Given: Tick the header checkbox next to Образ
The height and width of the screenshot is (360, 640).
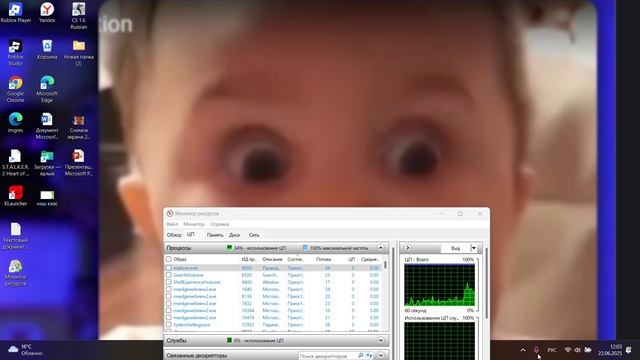Looking at the screenshot, I should tap(169, 259).
